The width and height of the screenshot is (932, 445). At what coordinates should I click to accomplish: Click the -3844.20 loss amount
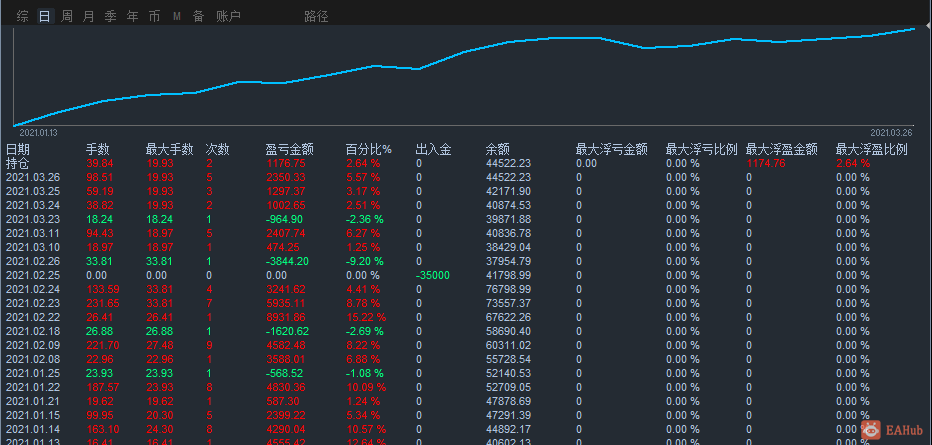(x=289, y=261)
